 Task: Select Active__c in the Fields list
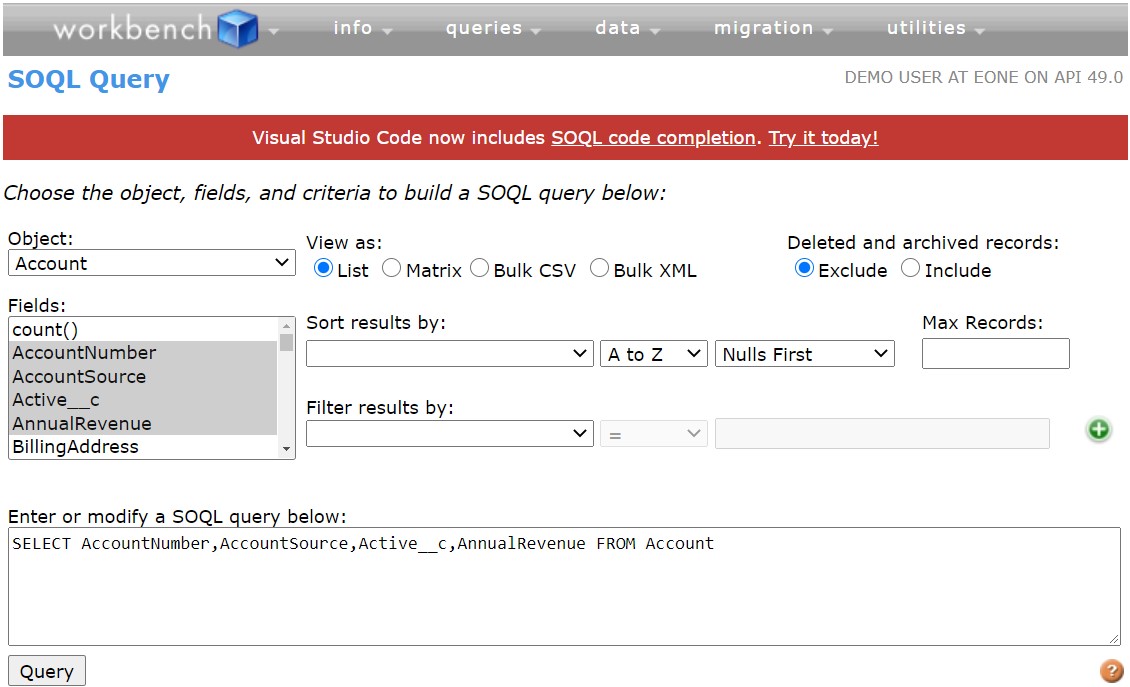[x=143, y=399]
